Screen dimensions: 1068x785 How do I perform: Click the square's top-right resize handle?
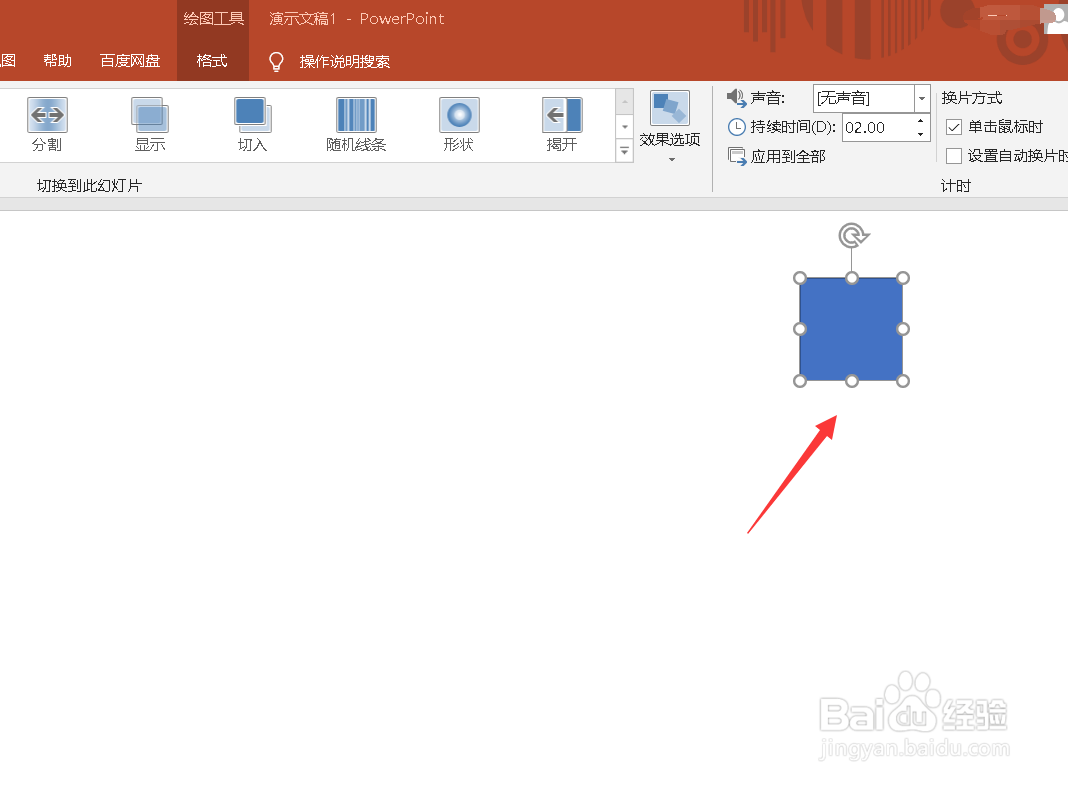(x=903, y=278)
